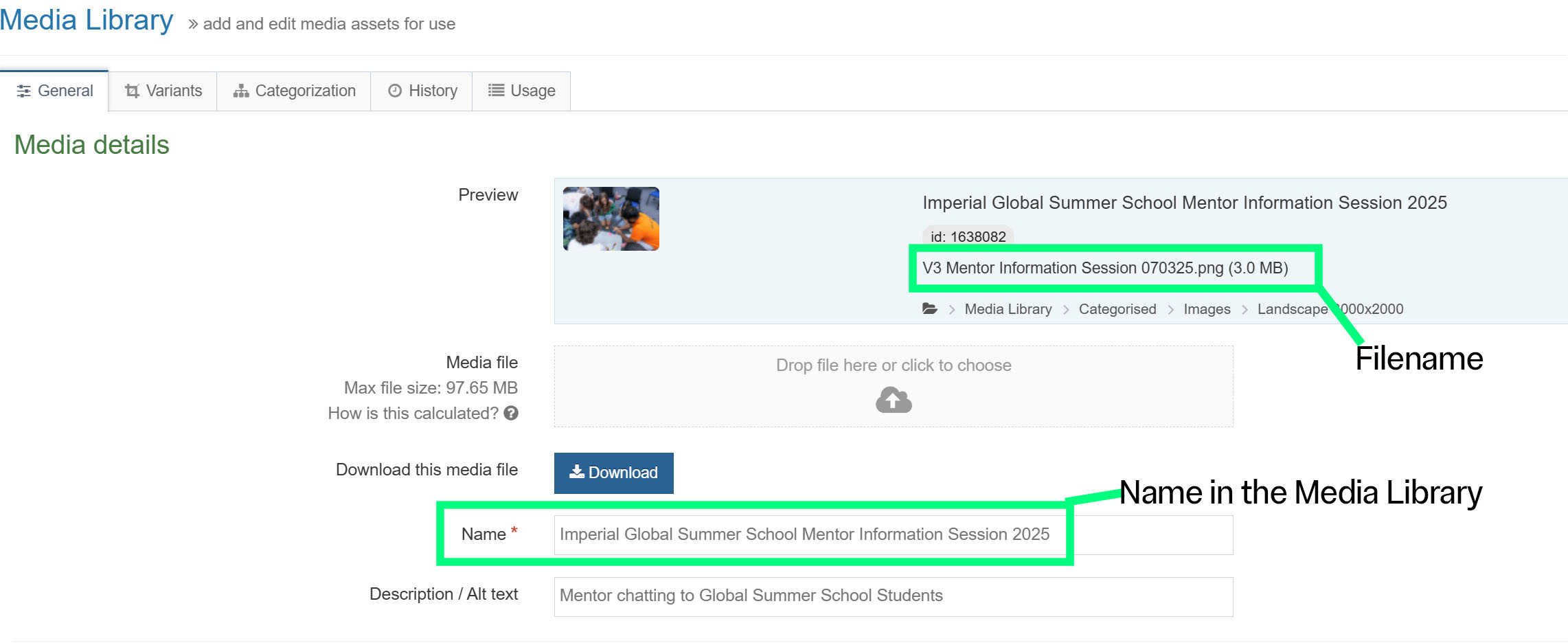This screenshot has width=1568, height=643.
Task: Click the media preview thumbnail
Action: tap(610, 218)
